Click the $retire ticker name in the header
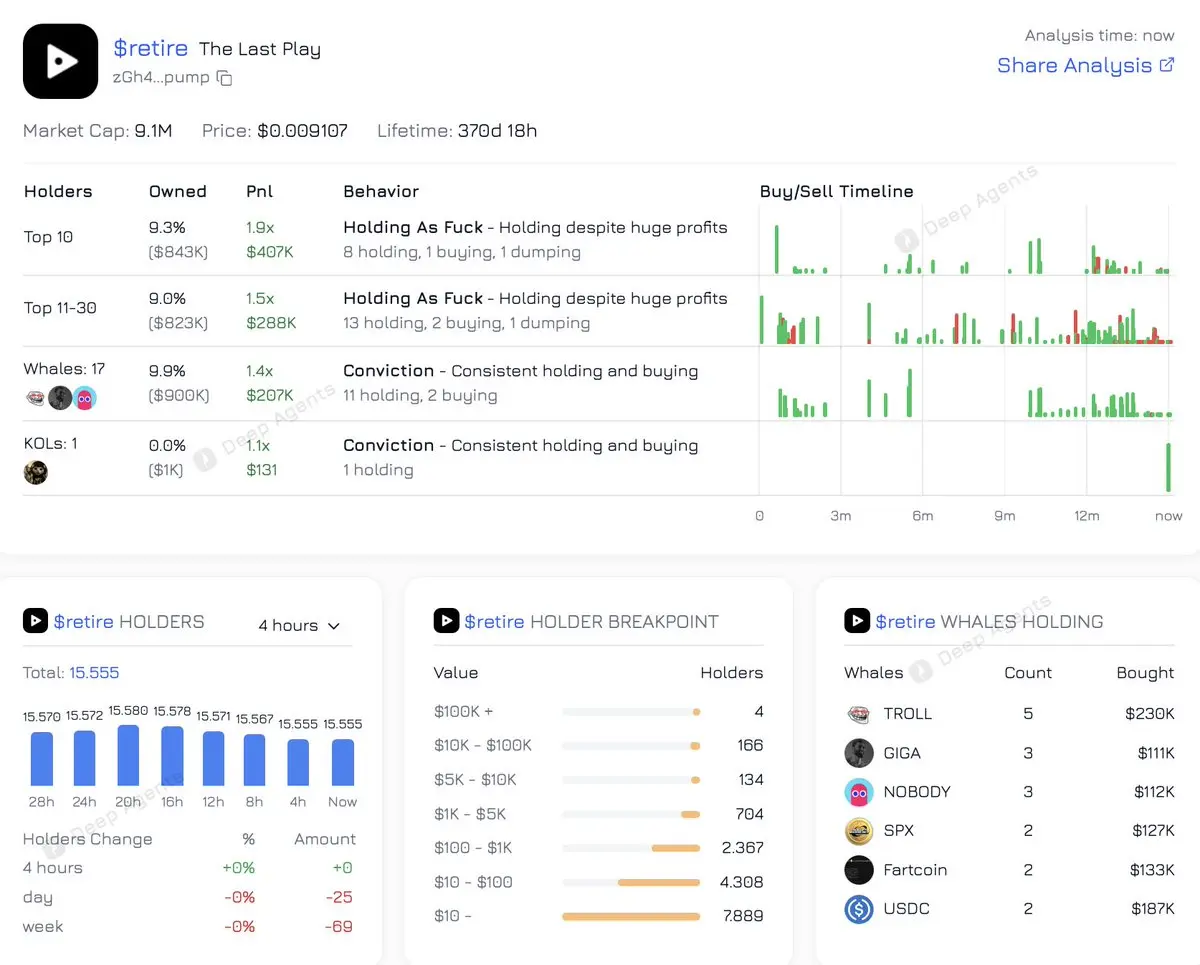 click(x=151, y=48)
